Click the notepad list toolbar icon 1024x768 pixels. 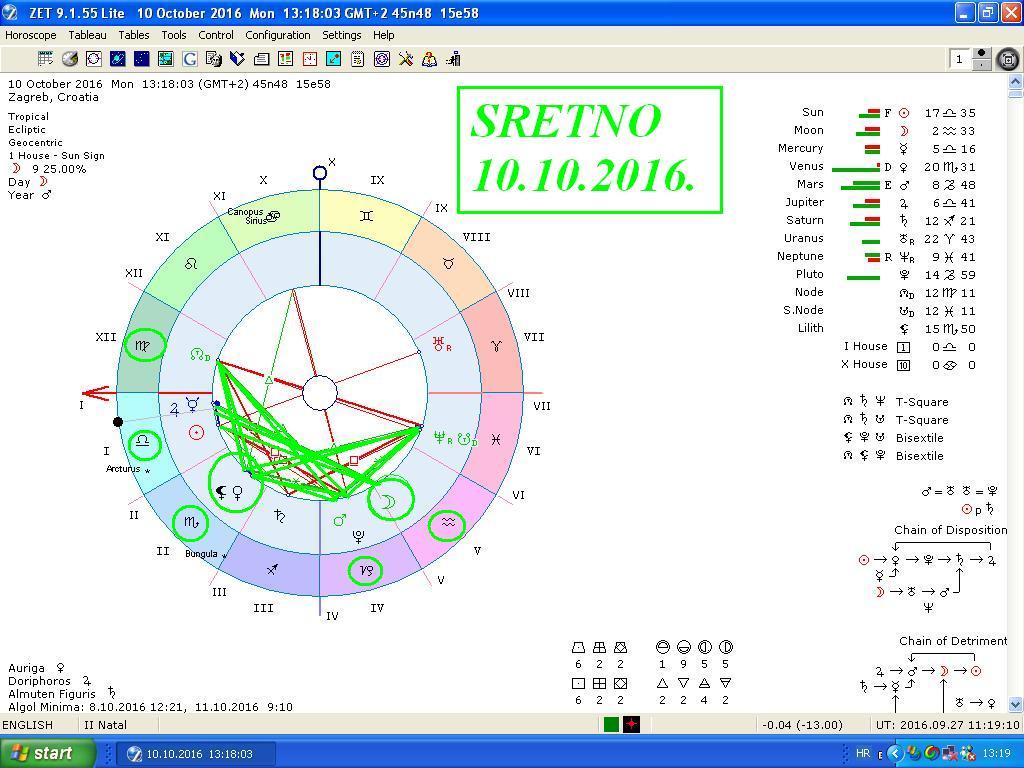pyautogui.click(x=357, y=59)
